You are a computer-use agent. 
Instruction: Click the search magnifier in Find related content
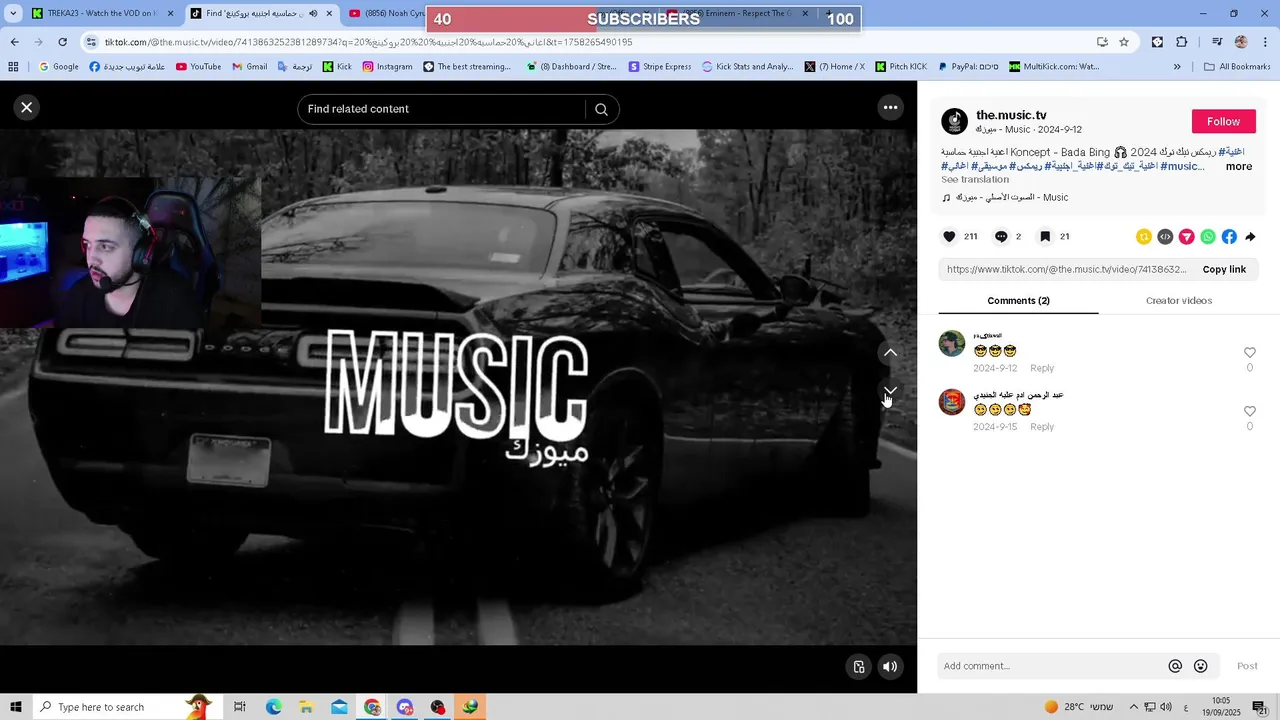[x=601, y=109]
